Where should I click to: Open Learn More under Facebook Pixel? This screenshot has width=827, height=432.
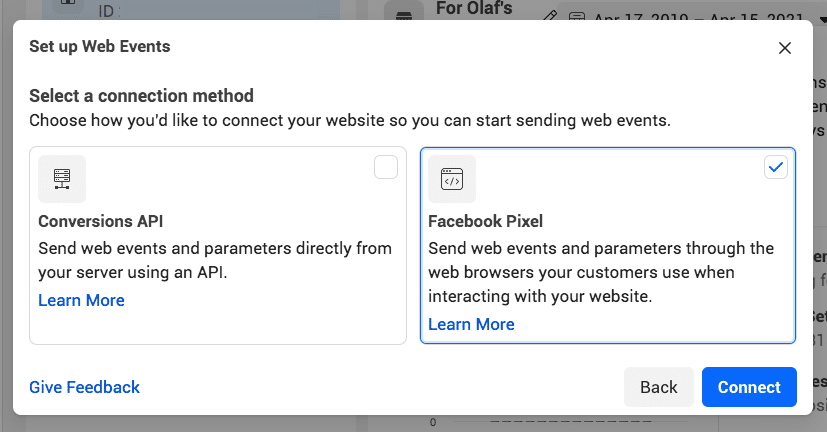471,324
